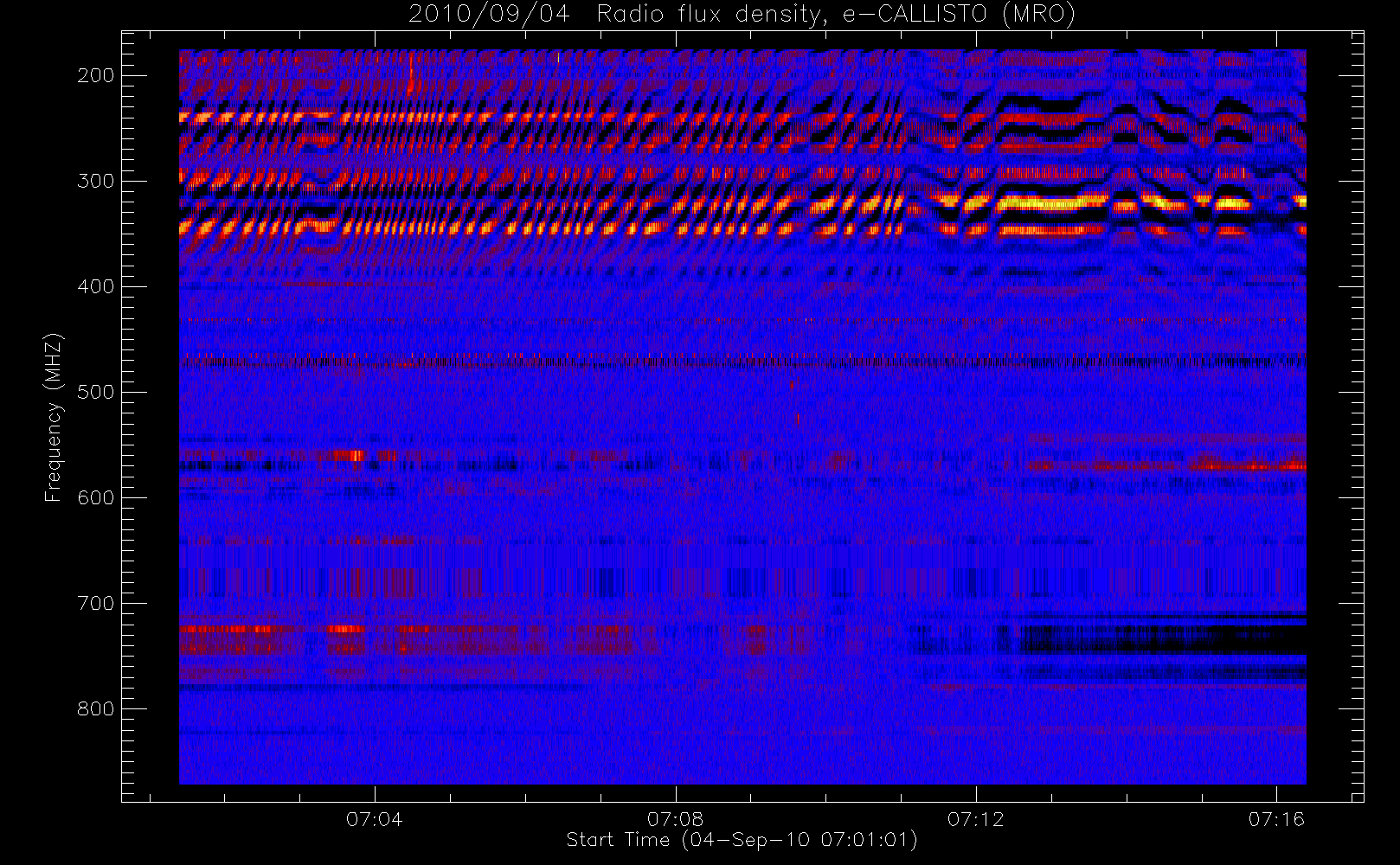
Task: Click the 700 frequency tick label
Action: tap(96, 603)
